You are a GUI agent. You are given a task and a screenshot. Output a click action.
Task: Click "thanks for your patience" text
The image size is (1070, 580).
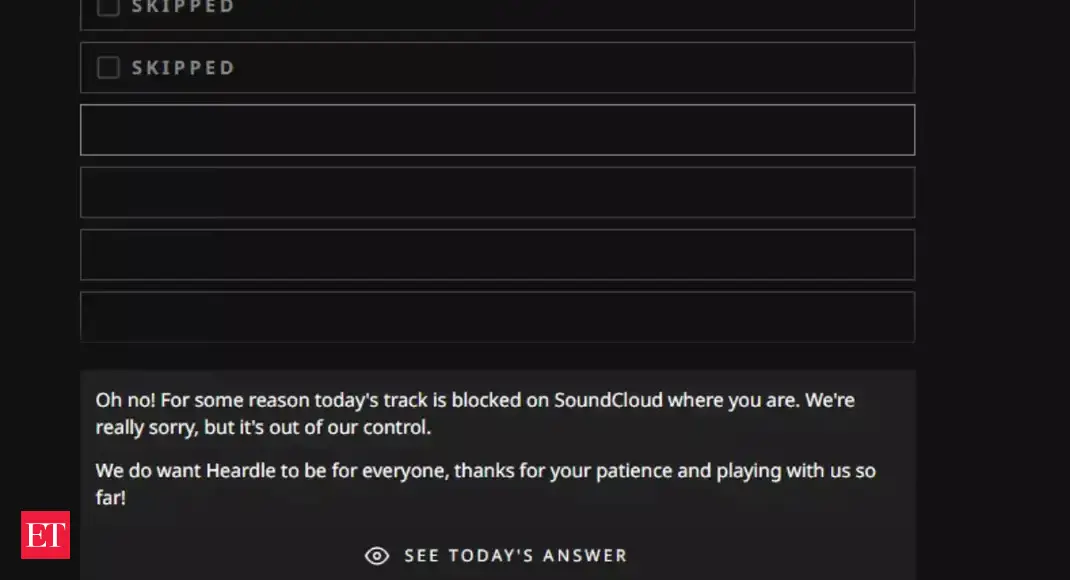tap(559, 470)
